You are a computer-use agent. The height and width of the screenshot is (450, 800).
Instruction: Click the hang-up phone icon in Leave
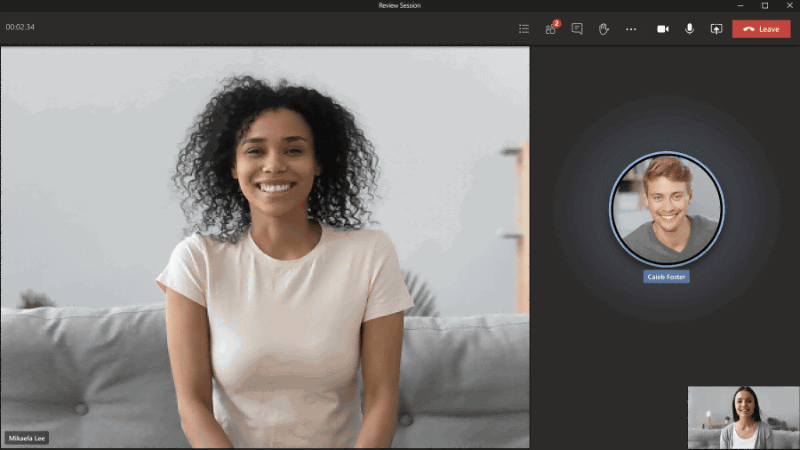[748, 29]
